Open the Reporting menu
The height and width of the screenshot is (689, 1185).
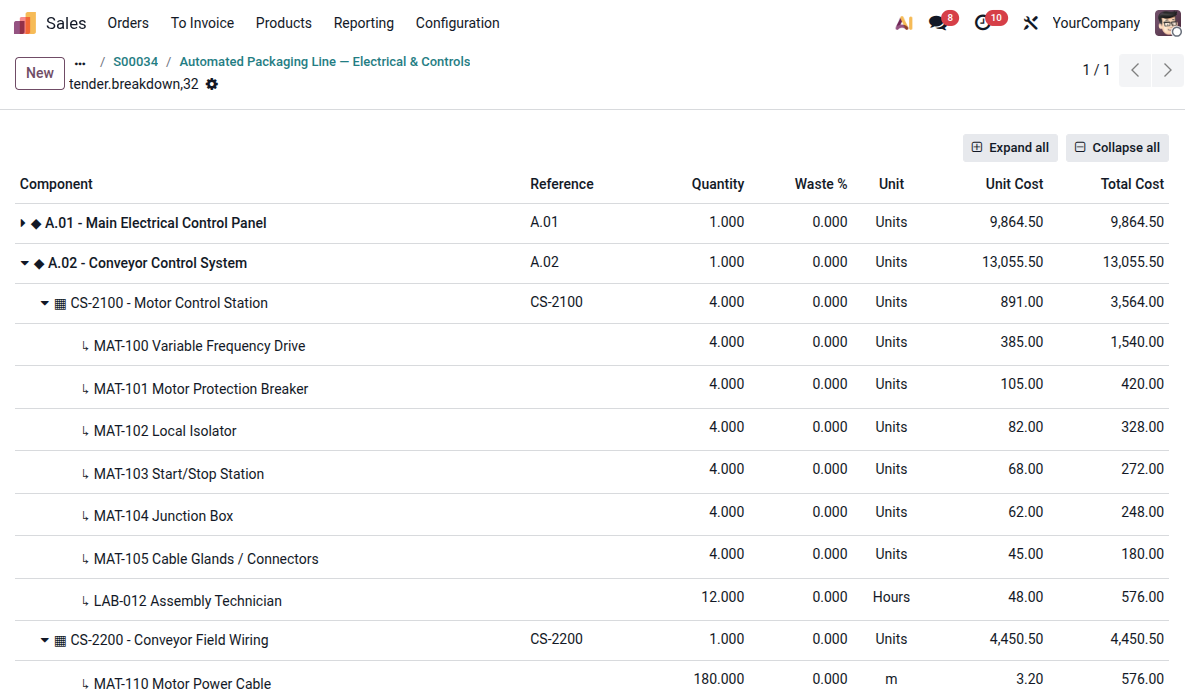364,23
